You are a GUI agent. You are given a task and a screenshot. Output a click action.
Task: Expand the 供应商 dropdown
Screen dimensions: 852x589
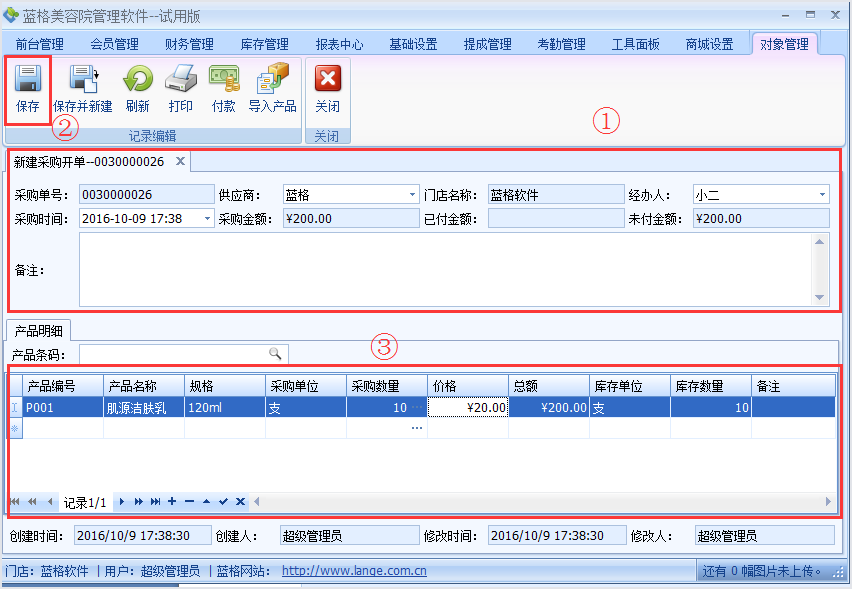click(x=412, y=195)
